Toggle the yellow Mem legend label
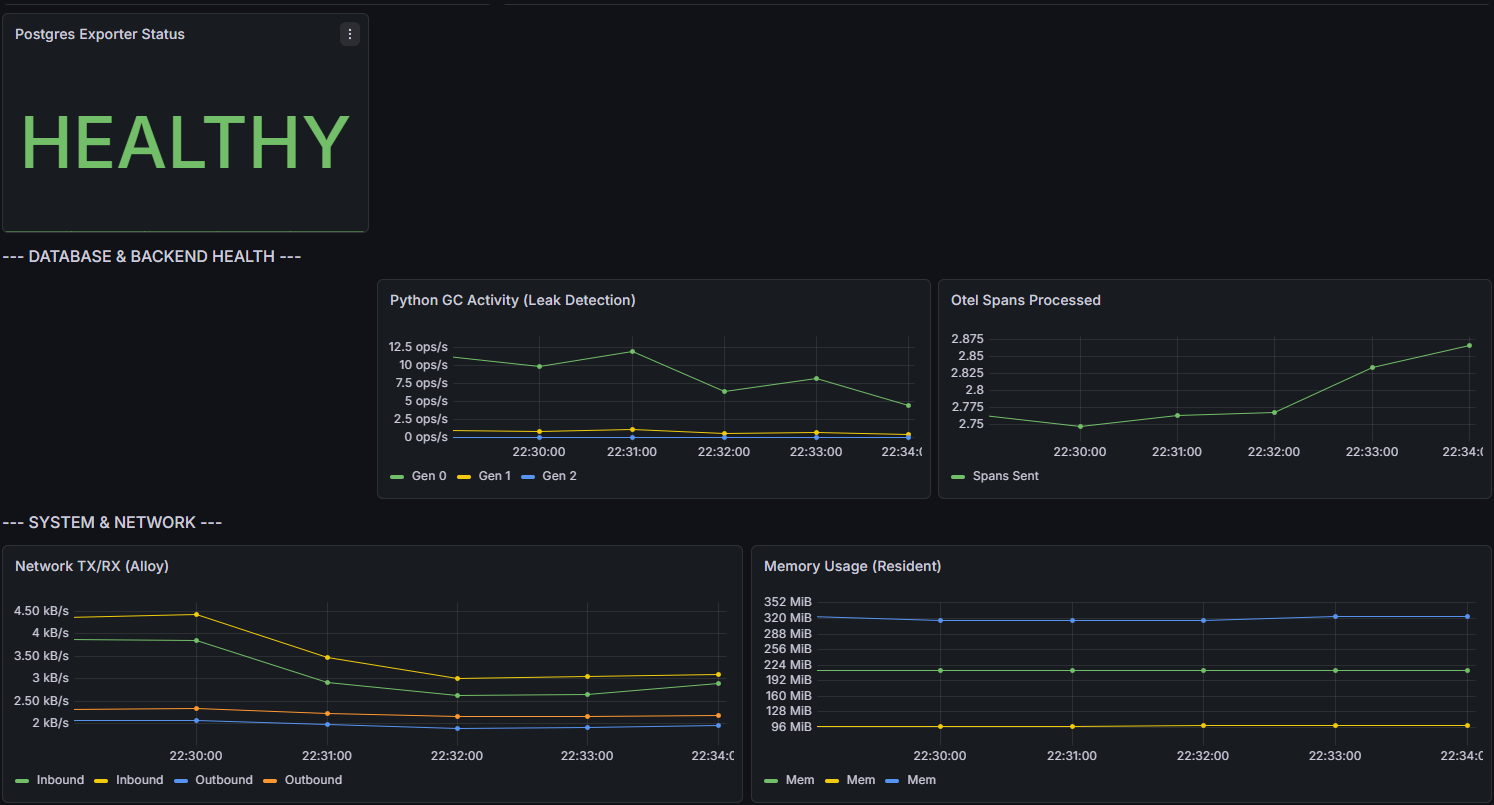 coord(861,780)
